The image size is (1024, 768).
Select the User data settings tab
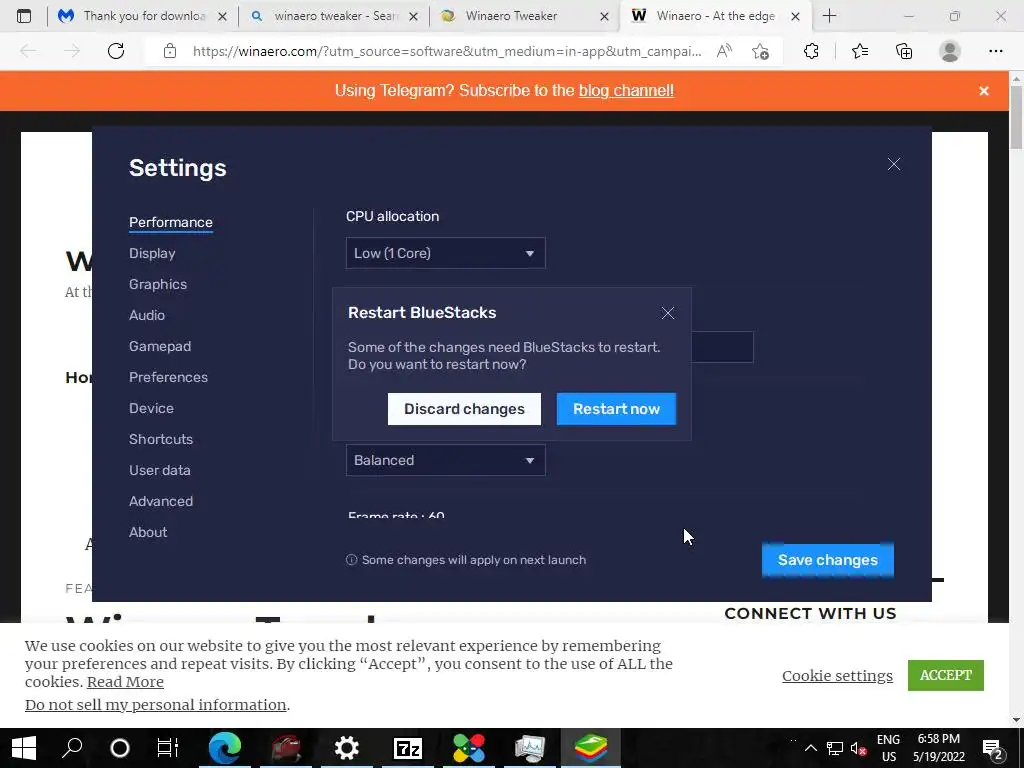[x=160, y=470]
